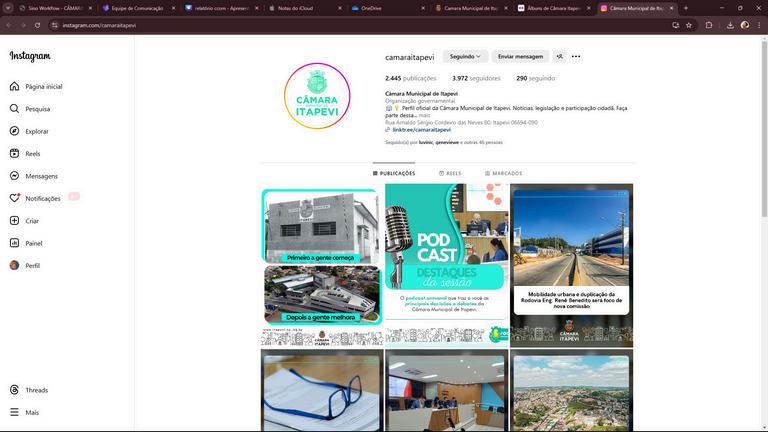The image size is (768, 432).
Task: Open Perfil from the sidebar
Action: pos(25,265)
